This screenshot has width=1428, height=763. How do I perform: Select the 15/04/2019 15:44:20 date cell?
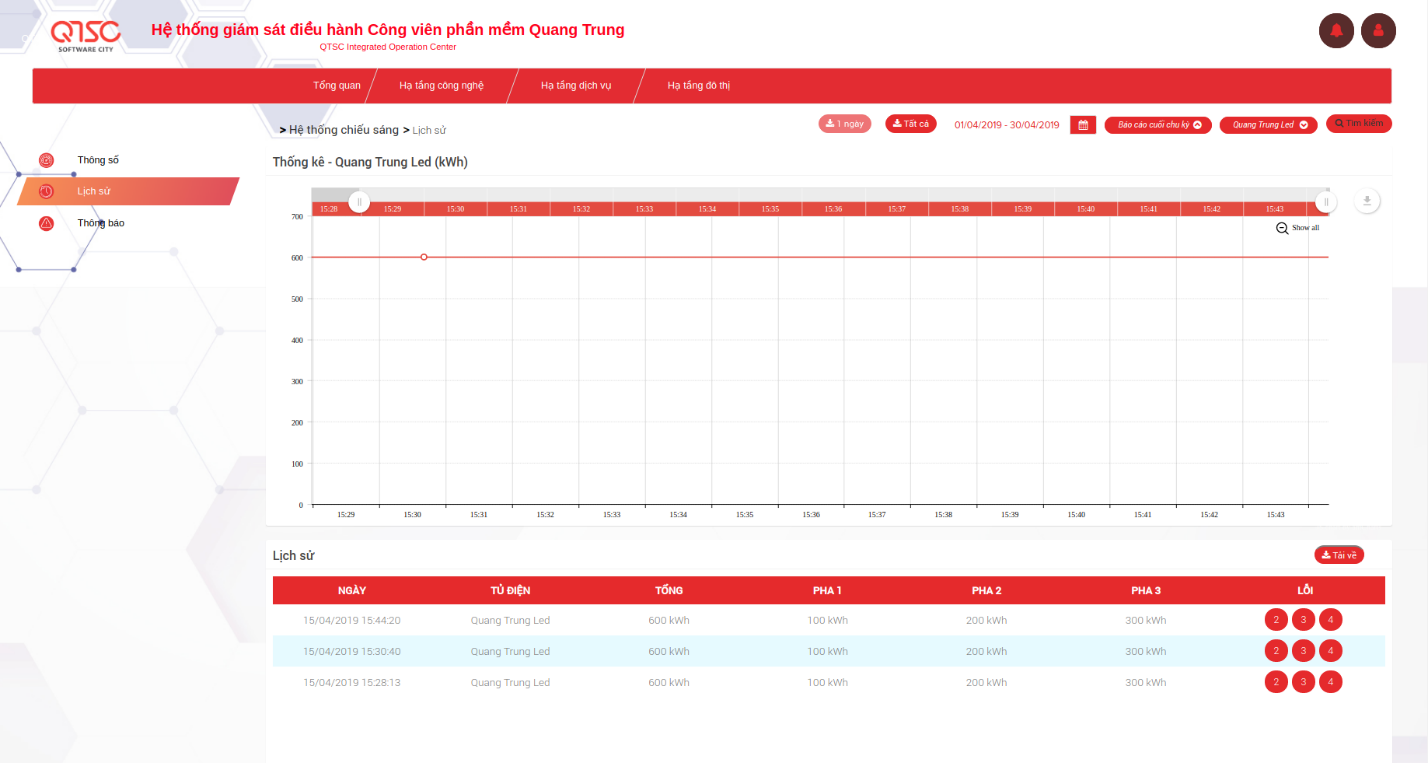pyautogui.click(x=352, y=620)
